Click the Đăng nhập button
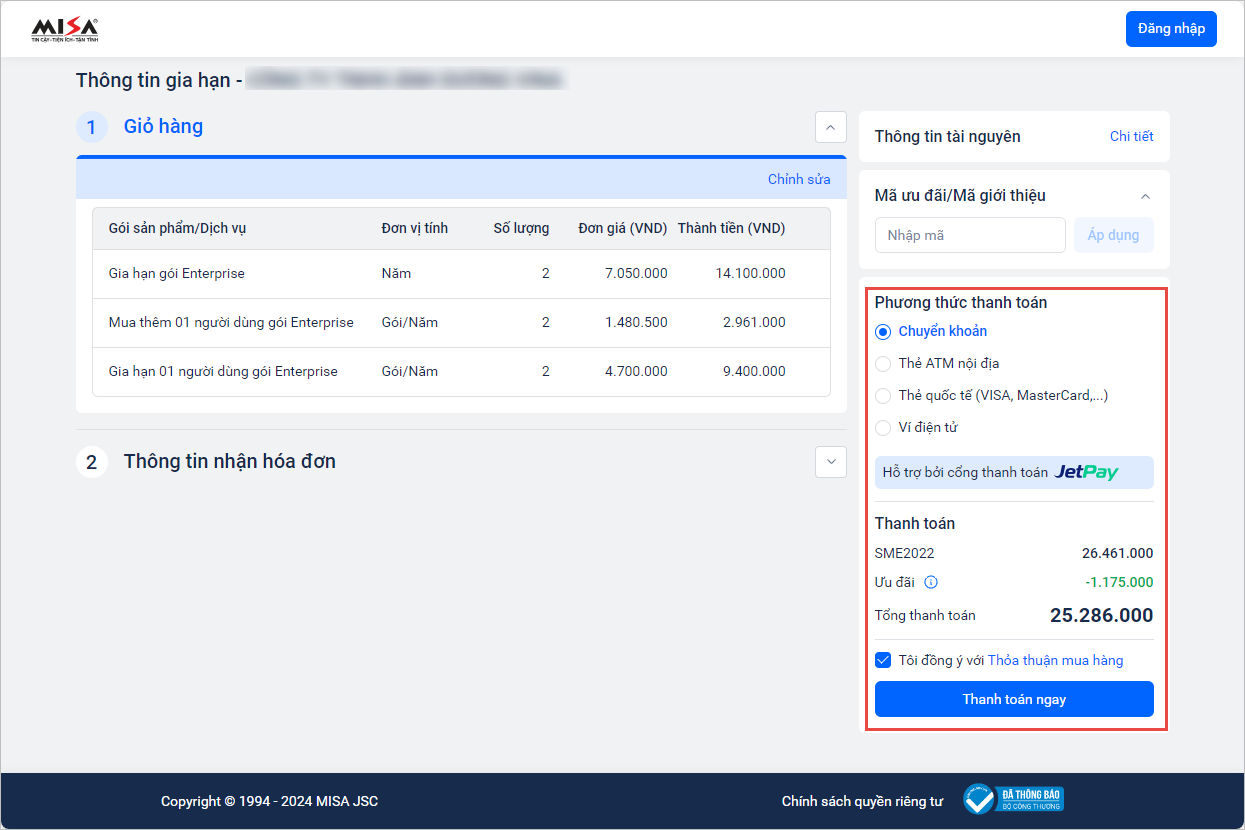This screenshot has height=830, width=1245. (1171, 28)
